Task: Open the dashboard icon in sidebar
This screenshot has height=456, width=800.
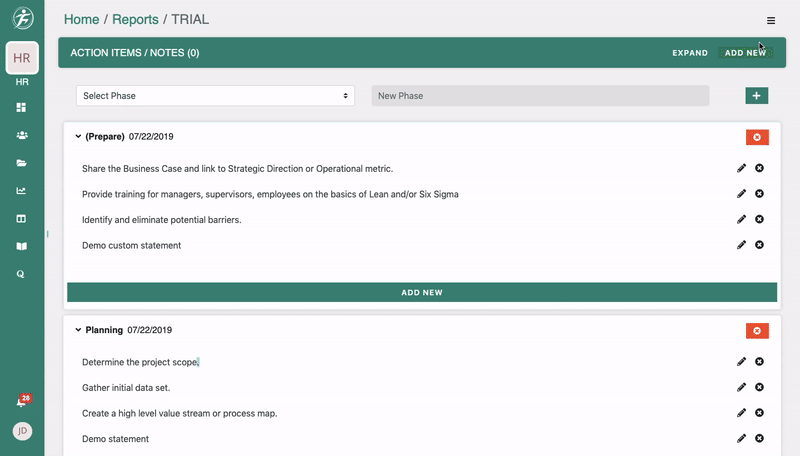Action: [x=21, y=107]
